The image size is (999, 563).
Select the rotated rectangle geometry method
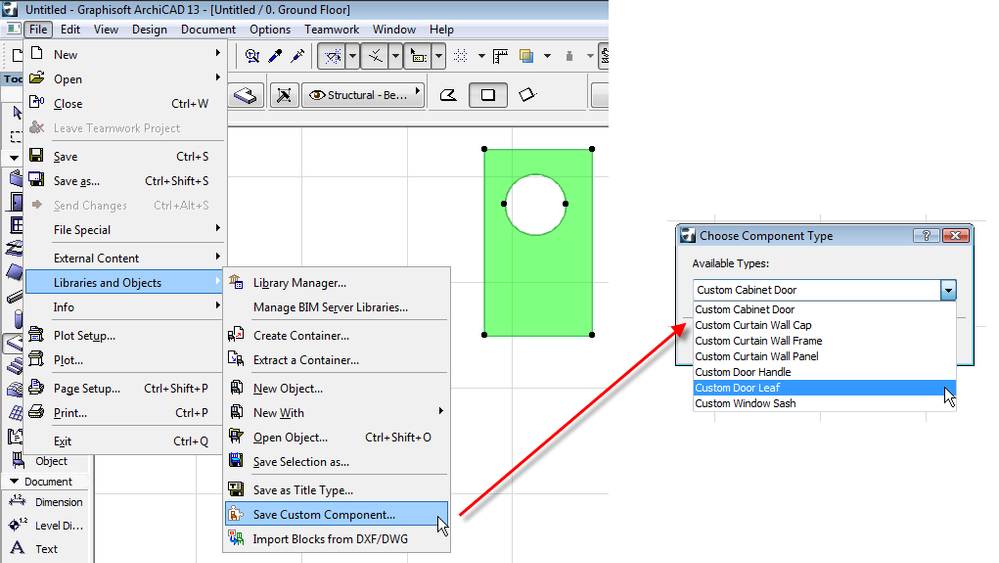(x=528, y=96)
